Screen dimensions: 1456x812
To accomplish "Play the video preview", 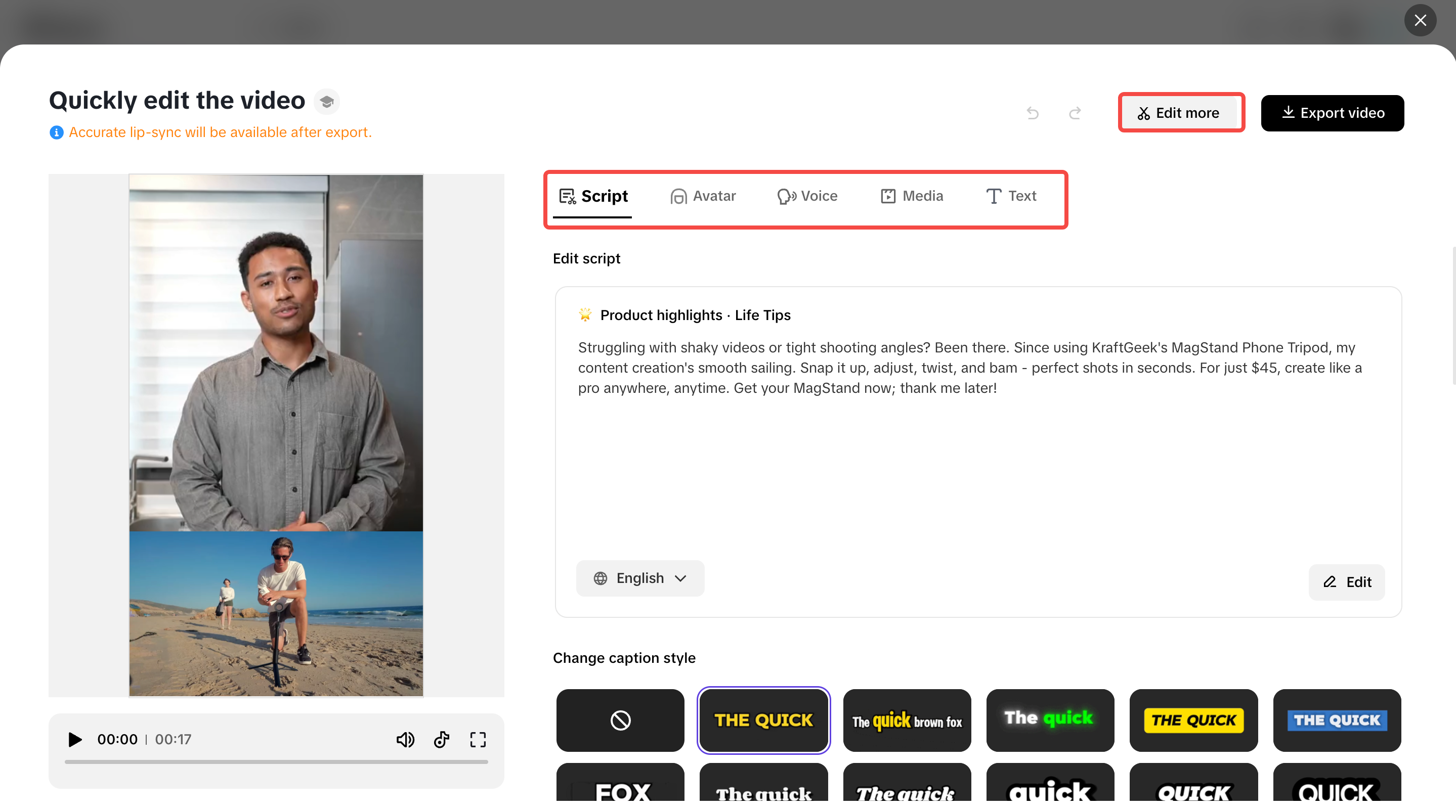I will [x=74, y=739].
